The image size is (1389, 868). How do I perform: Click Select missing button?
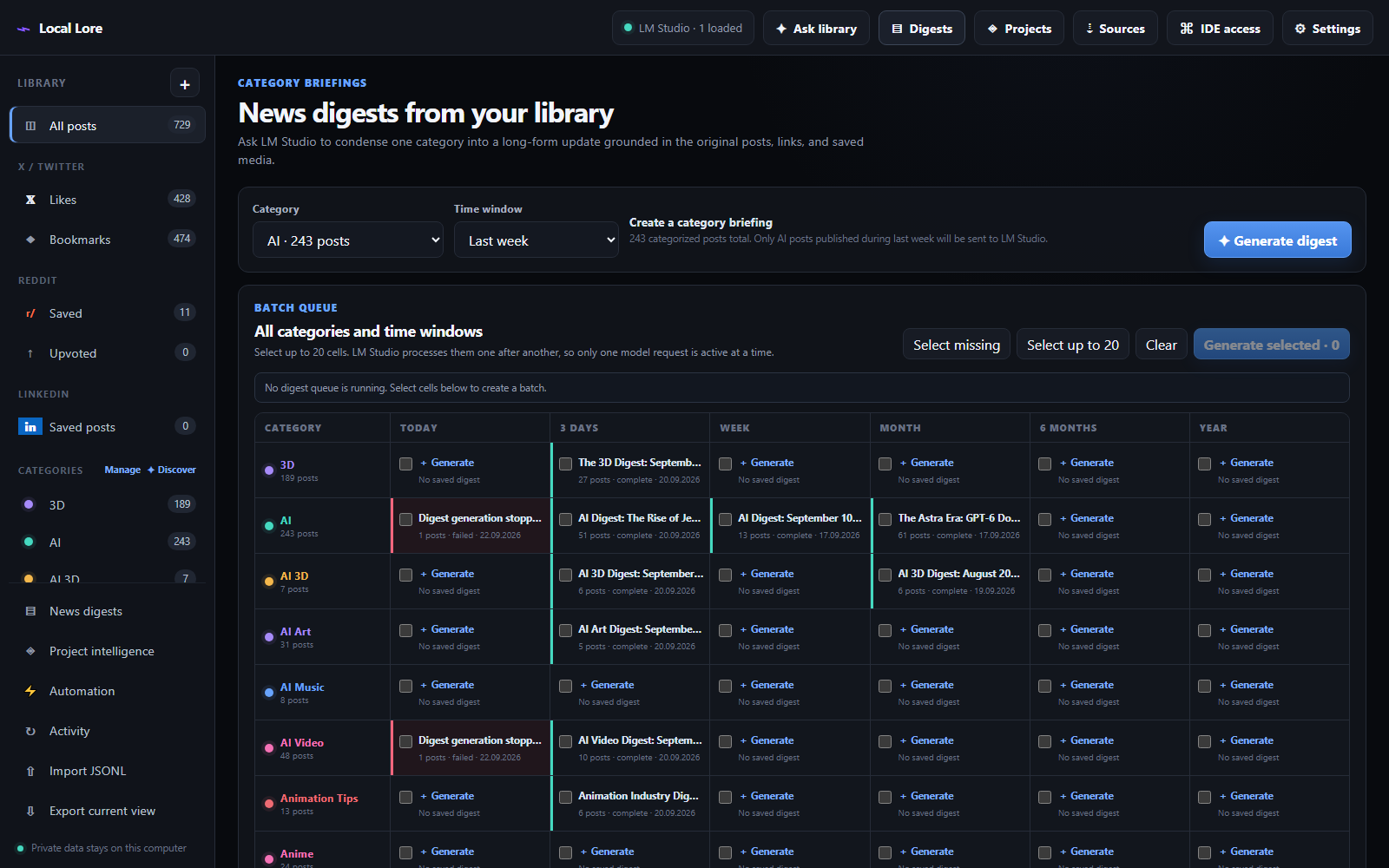coord(956,345)
